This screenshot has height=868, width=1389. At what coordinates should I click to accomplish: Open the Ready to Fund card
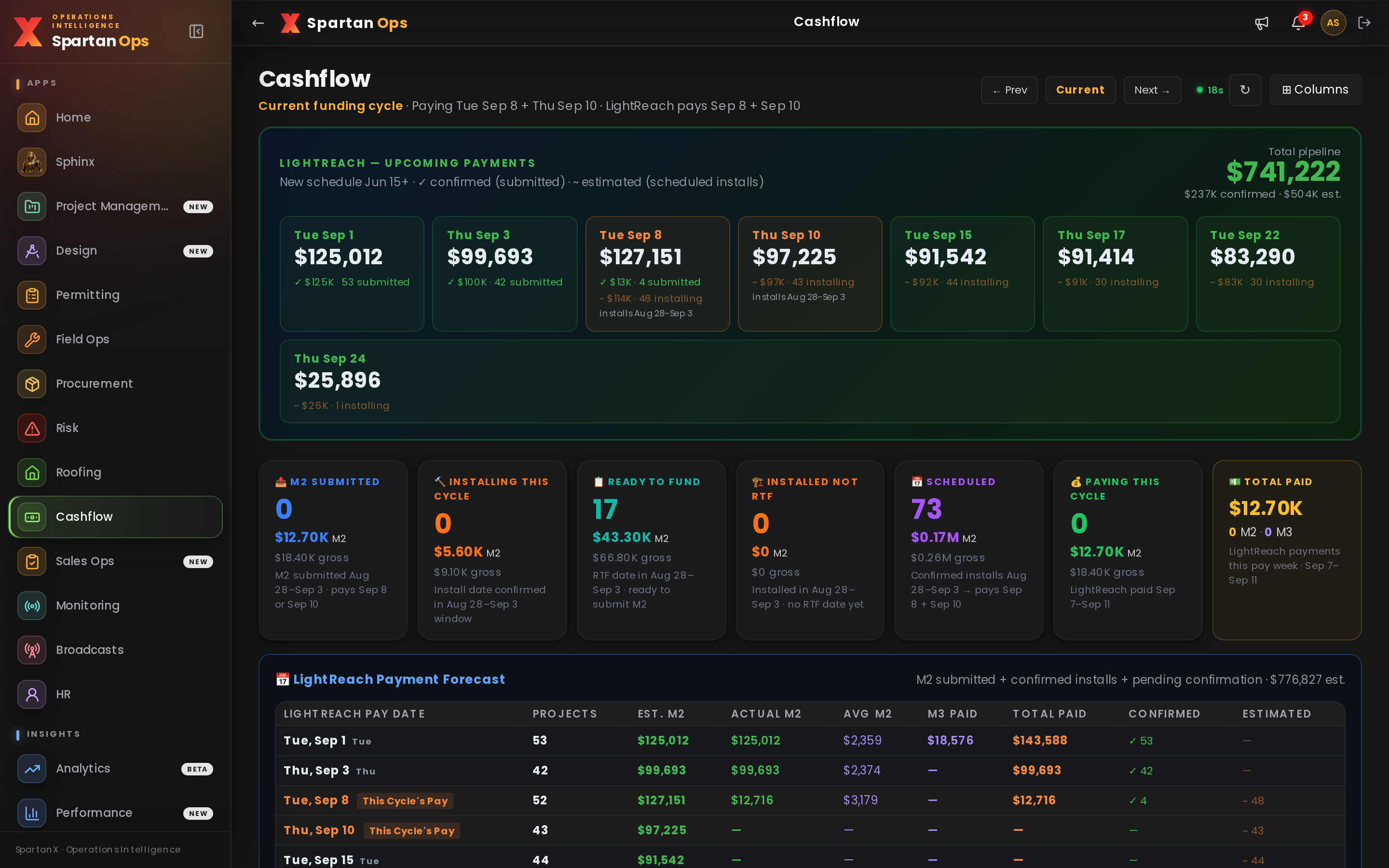(651, 550)
